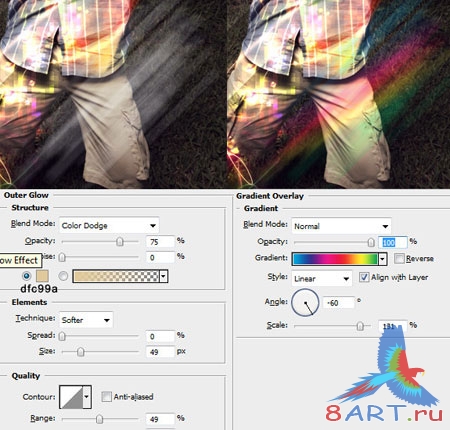The width and height of the screenshot is (450, 430).
Task: Click the Scale percentage value field
Action: click(x=393, y=326)
